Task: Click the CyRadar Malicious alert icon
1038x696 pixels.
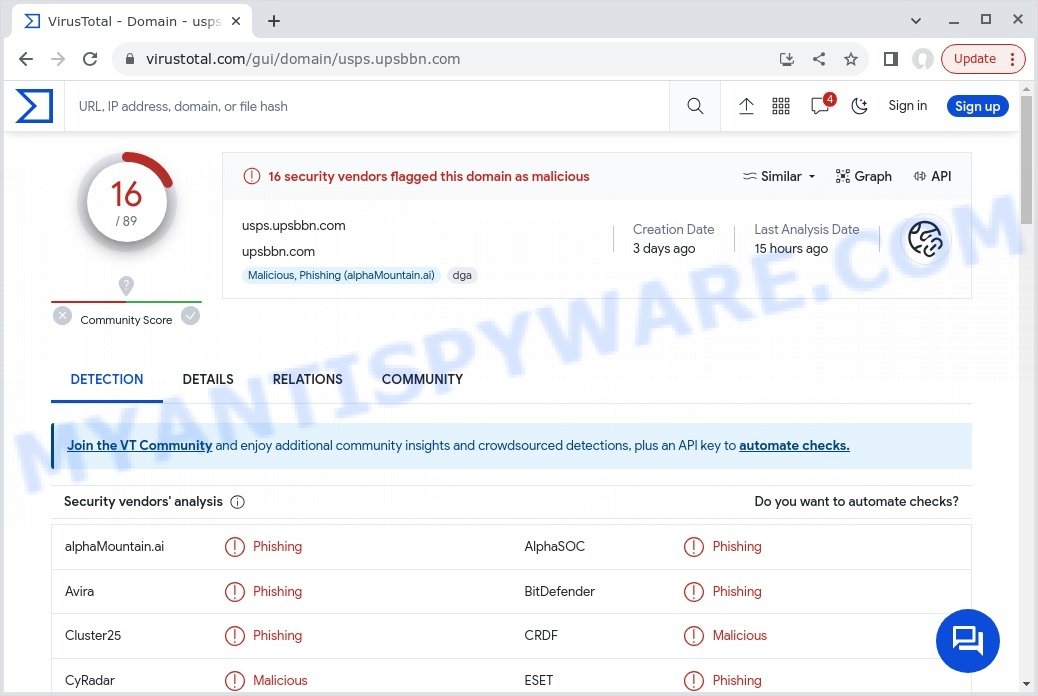Action: [234, 680]
